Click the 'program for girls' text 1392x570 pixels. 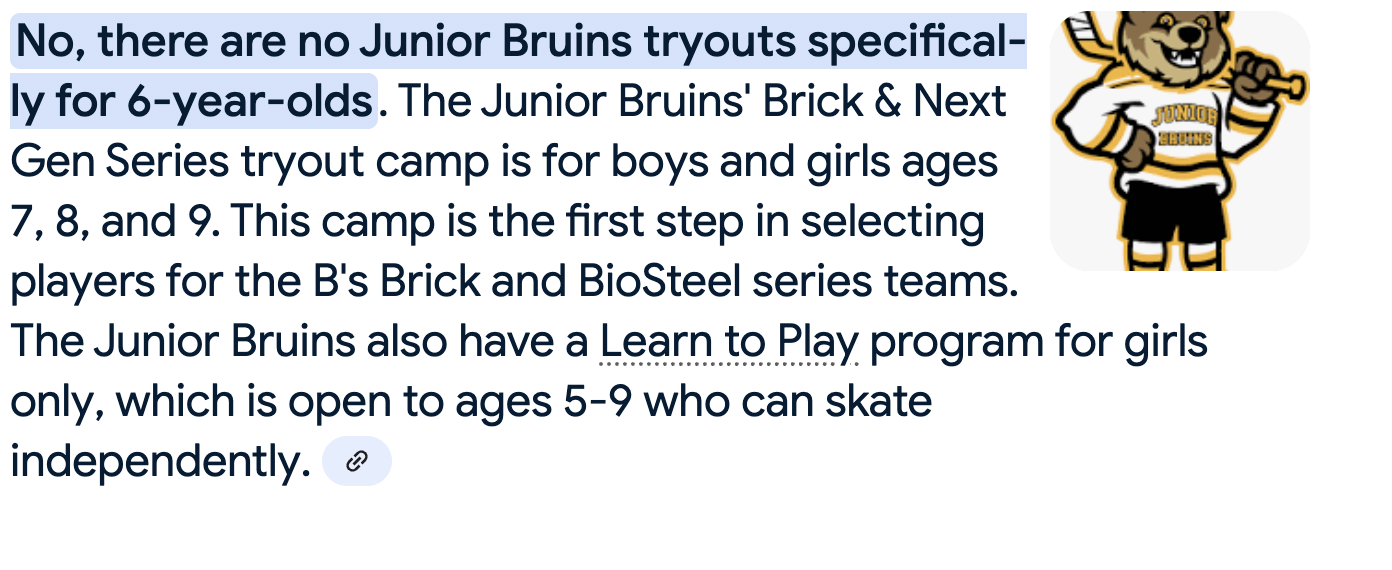(x=1039, y=342)
